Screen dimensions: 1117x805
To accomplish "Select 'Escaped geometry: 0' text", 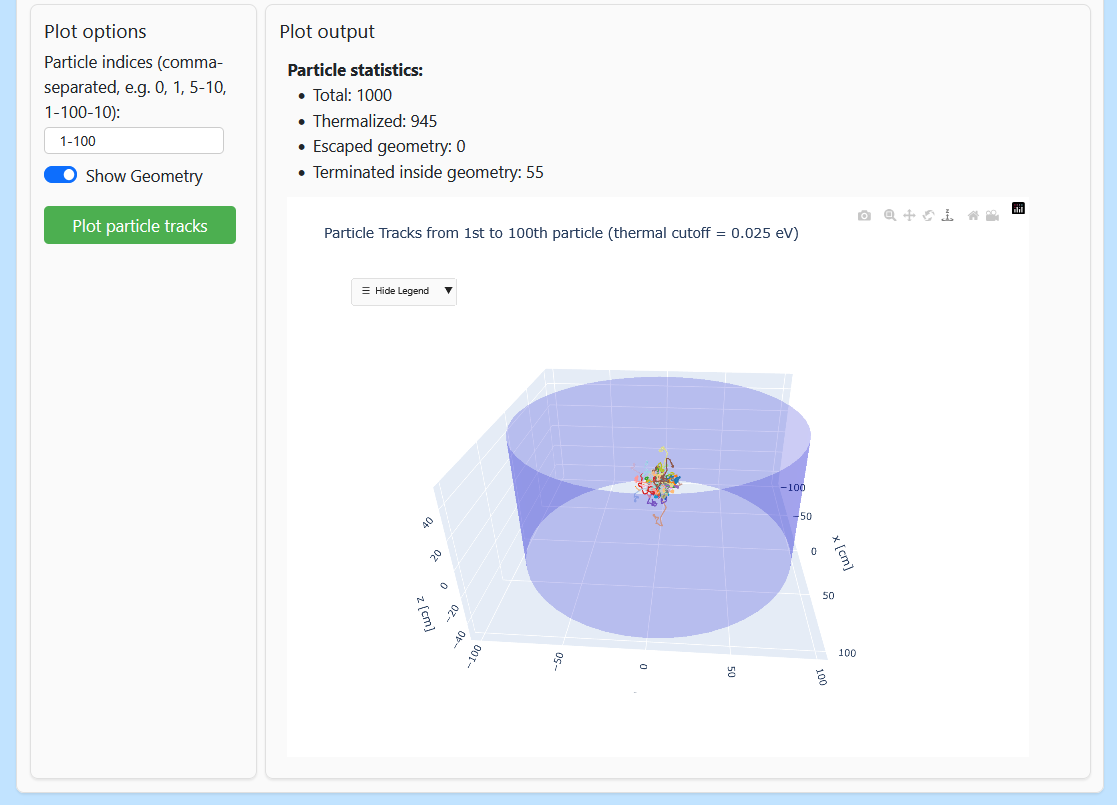I will click(389, 147).
